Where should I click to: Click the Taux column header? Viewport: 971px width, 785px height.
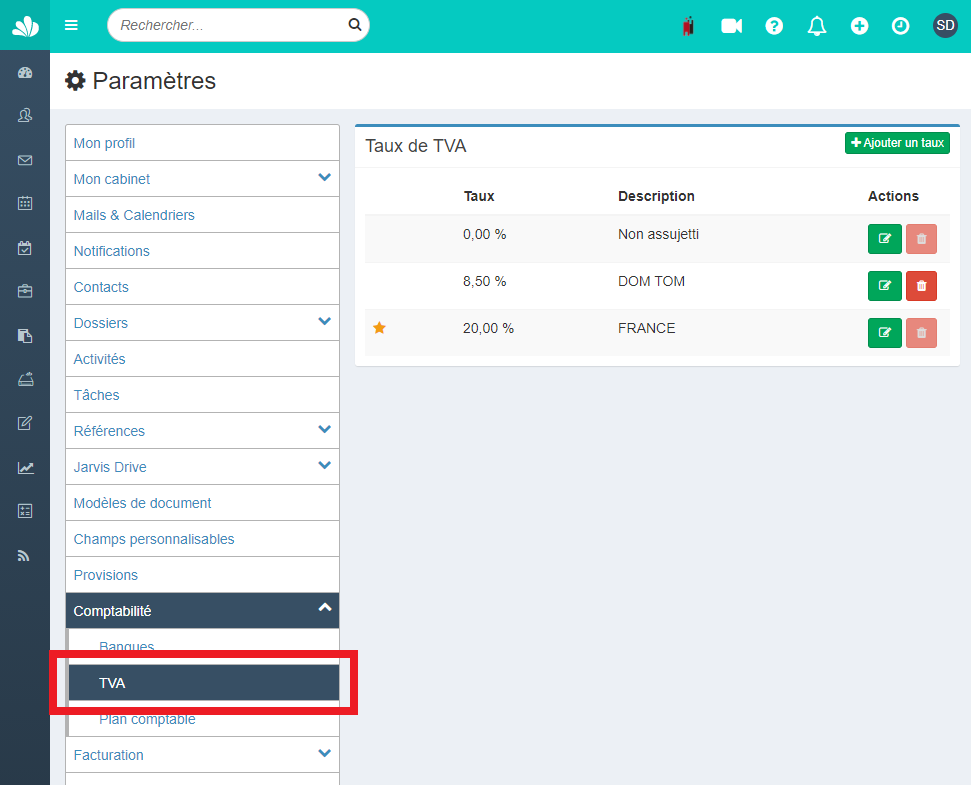pyautogui.click(x=479, y=196)
